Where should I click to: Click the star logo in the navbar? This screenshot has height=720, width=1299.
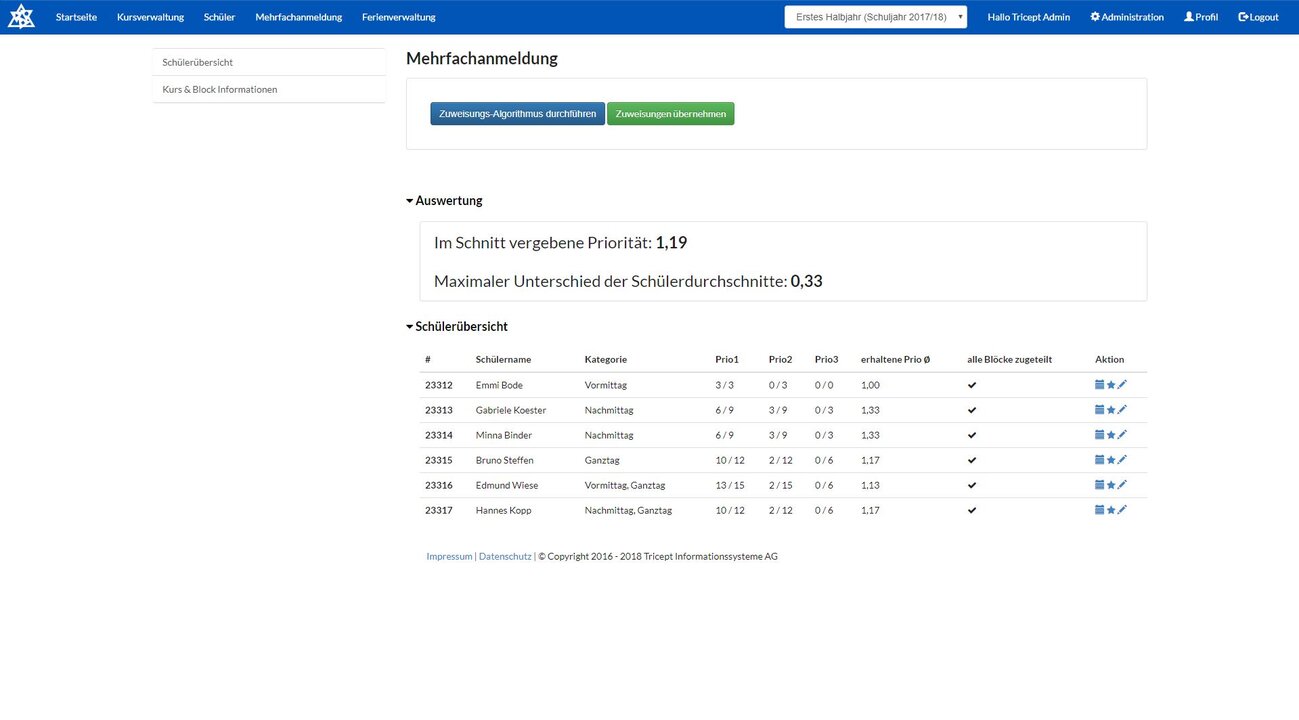pos(22,17)
